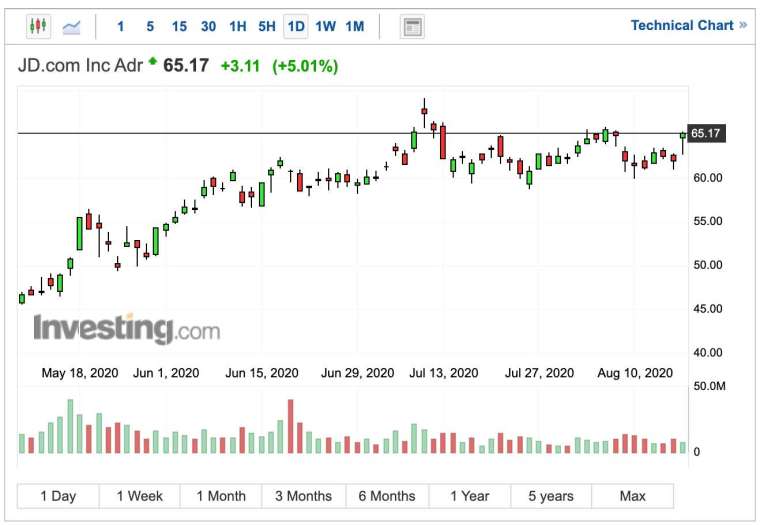The height and width of the screenshot is (525, 760).
Task: Select the 5 minute interval
Action: pos(150,26)
